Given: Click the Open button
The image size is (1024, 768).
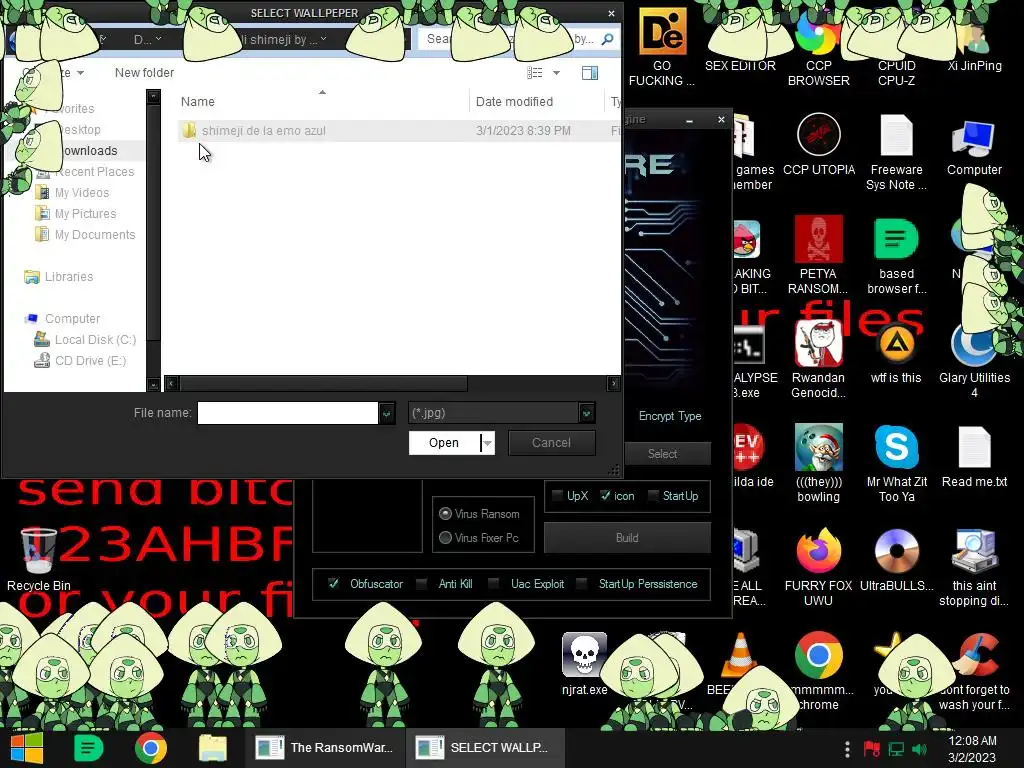Looking at the screenshot, I should [x=444, y=443].
